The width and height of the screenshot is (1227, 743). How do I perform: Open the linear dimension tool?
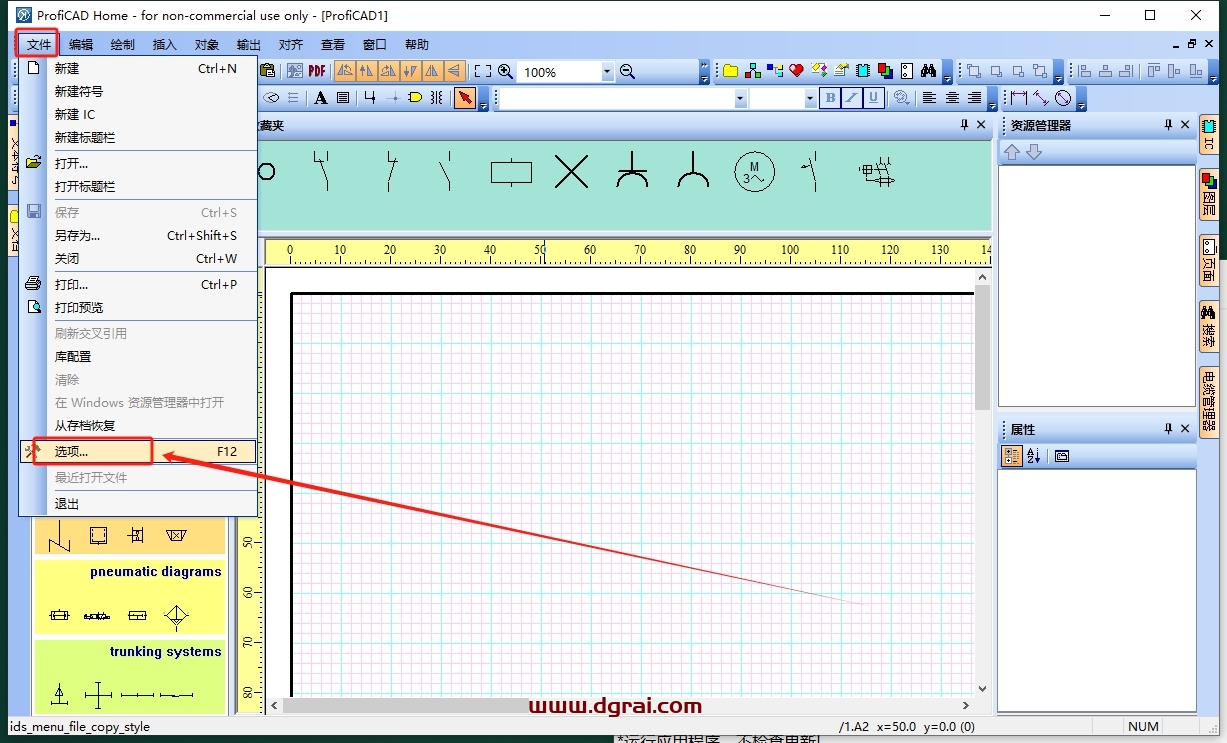click(x=1019, y=97)
